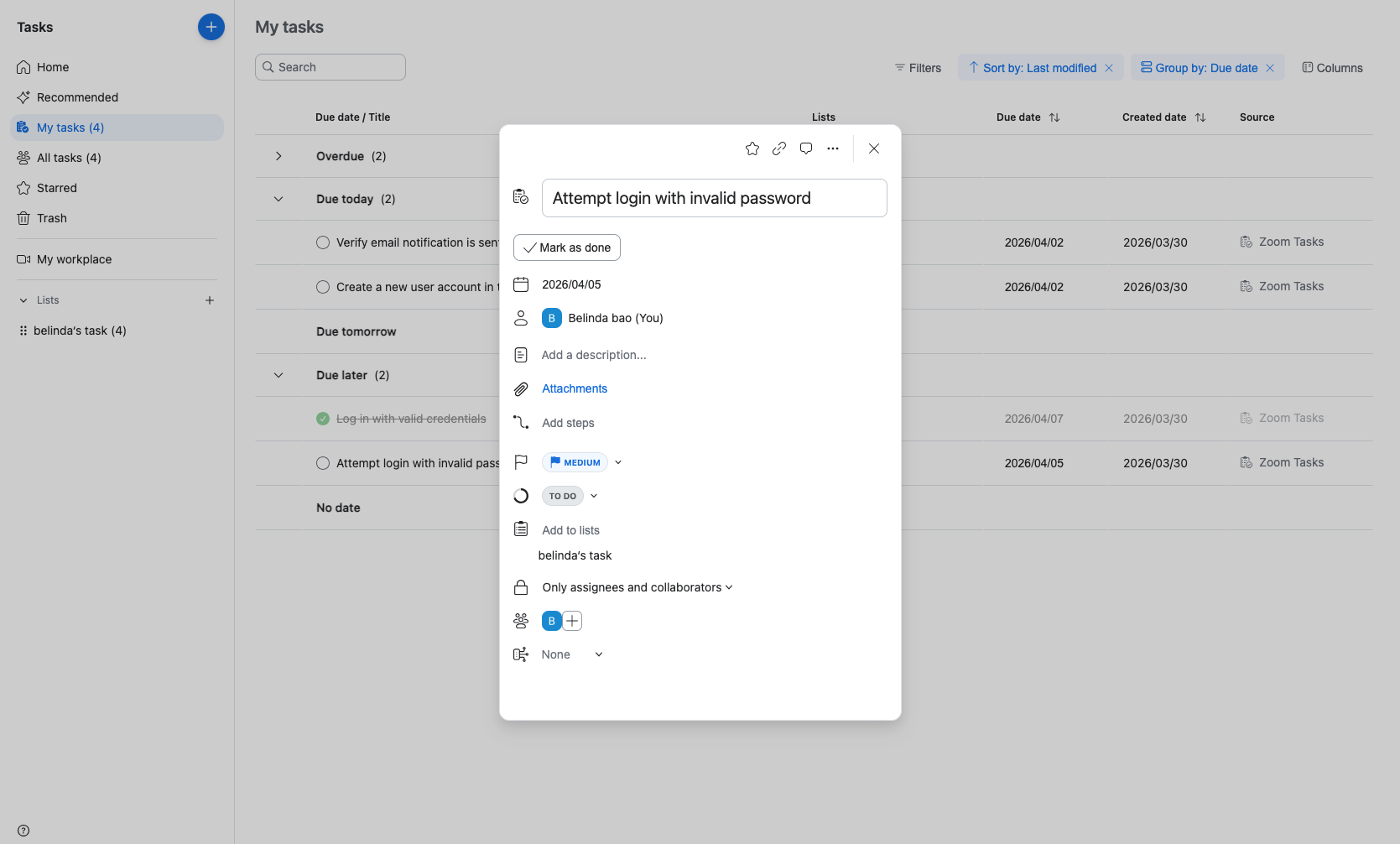Check the 'Attempt login with invalid pass' row circle
This screenshot has width=1400, height=844.
pos(323,463)
